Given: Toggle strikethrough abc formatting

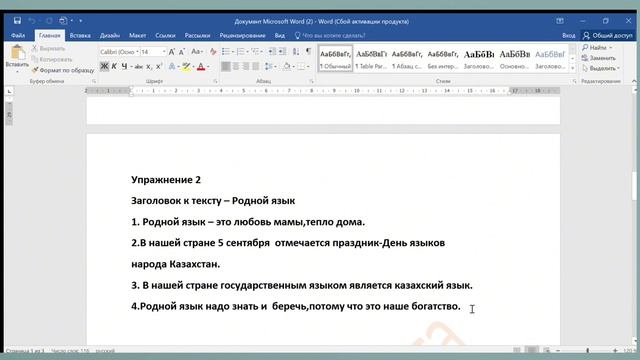Looking at the screenshot, I should 139,66.
